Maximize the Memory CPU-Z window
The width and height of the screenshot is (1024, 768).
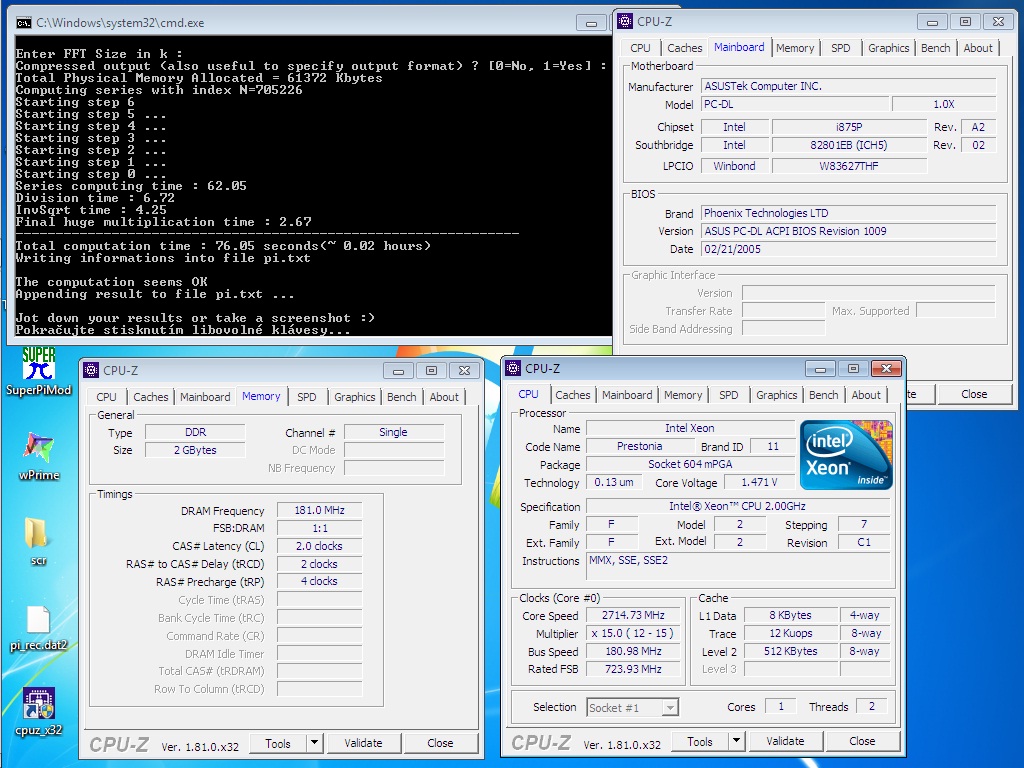432,371
